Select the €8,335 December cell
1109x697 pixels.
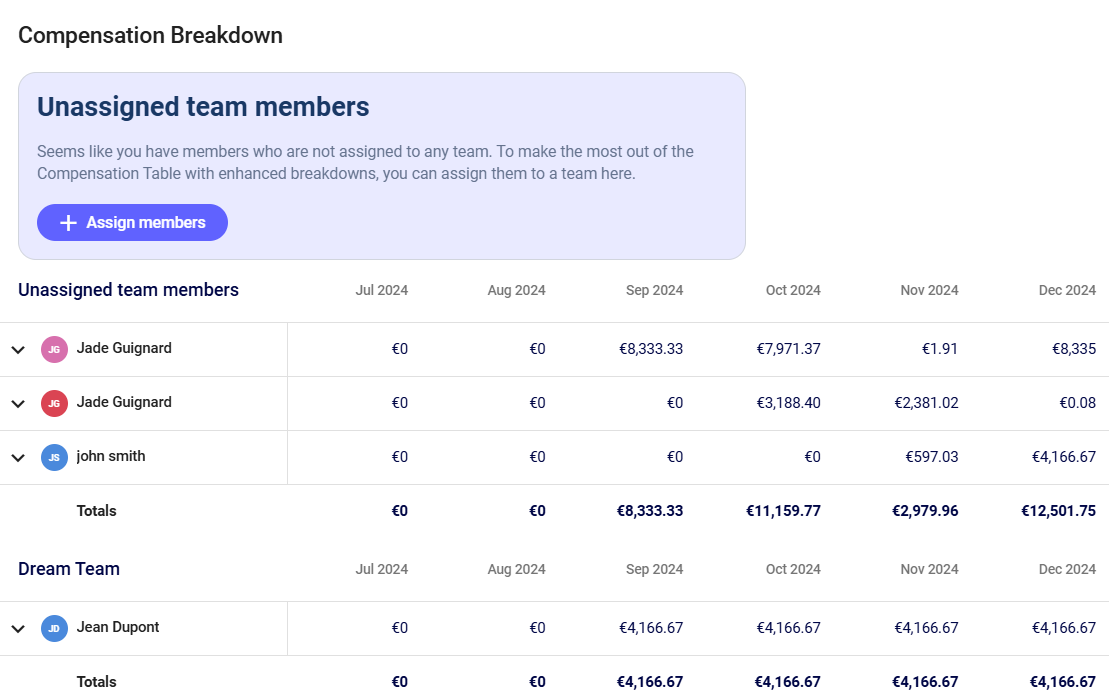point(1074,349)
